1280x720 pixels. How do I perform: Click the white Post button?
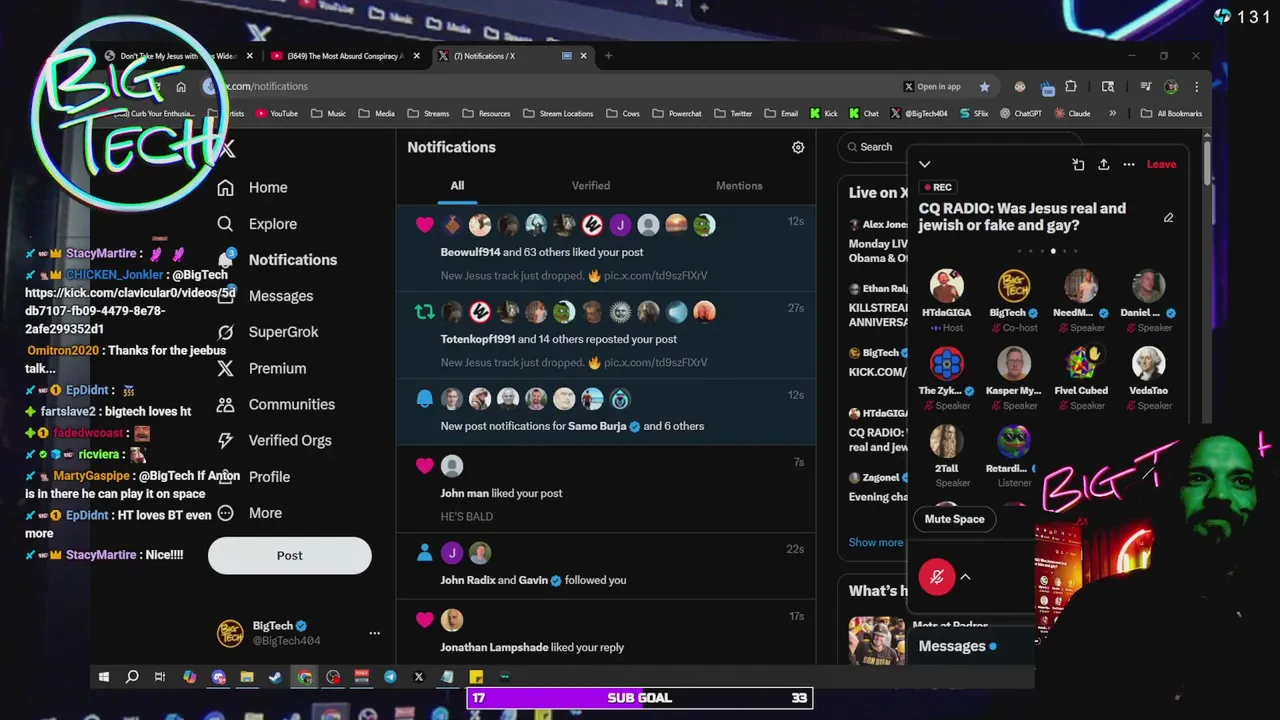pos(290,555)
